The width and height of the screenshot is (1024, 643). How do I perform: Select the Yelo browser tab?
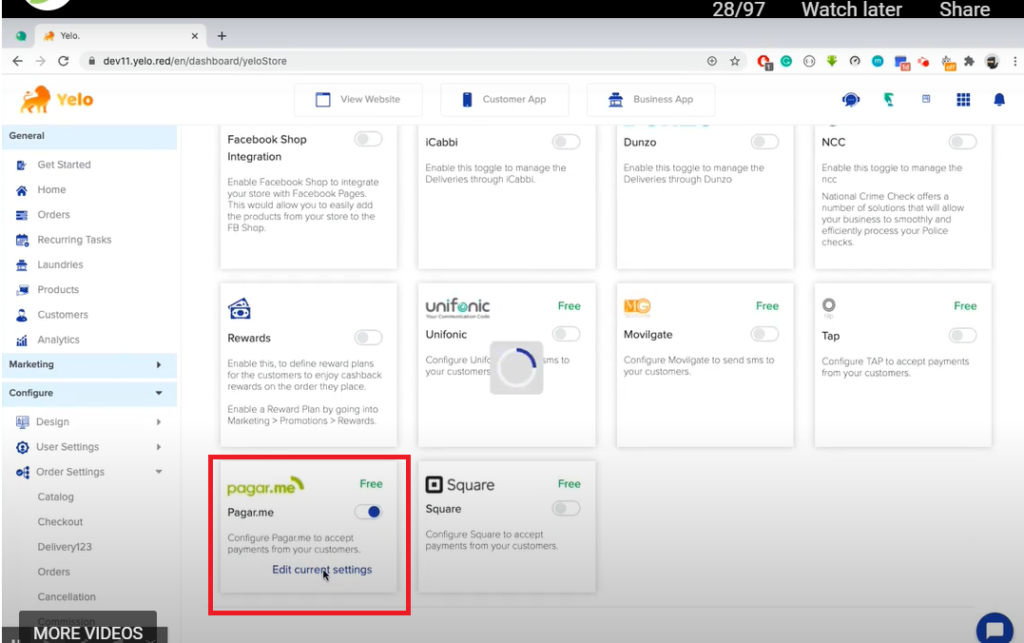coord(121,36)
